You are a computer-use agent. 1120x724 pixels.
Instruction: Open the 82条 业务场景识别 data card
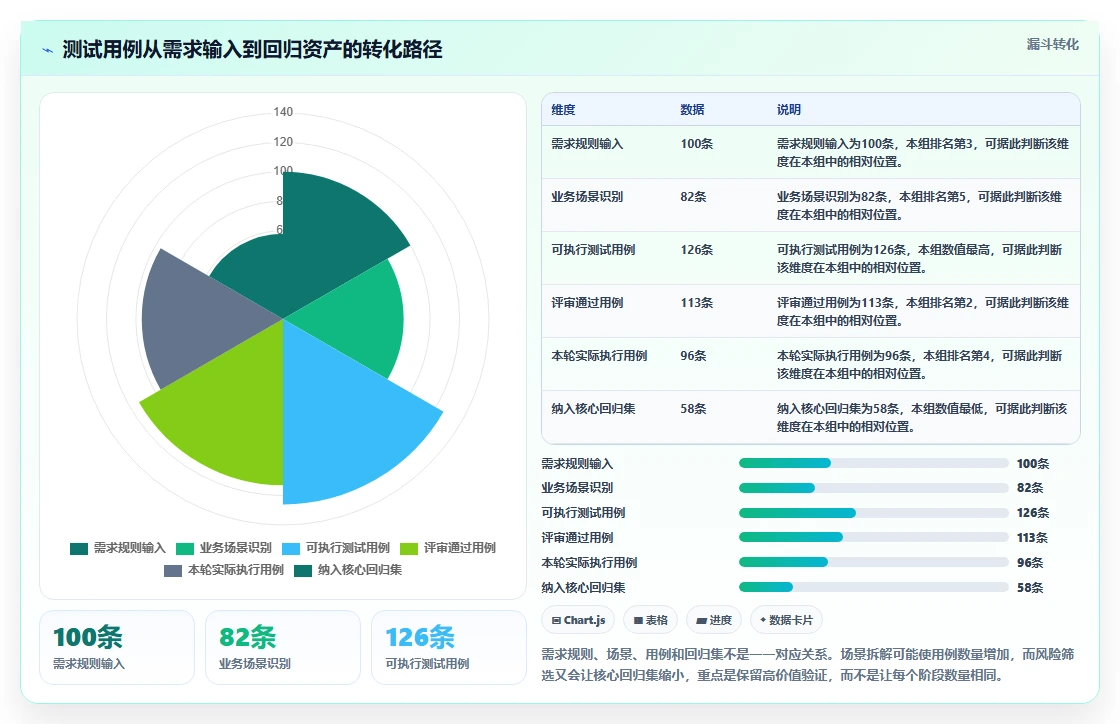coord(283,648)
